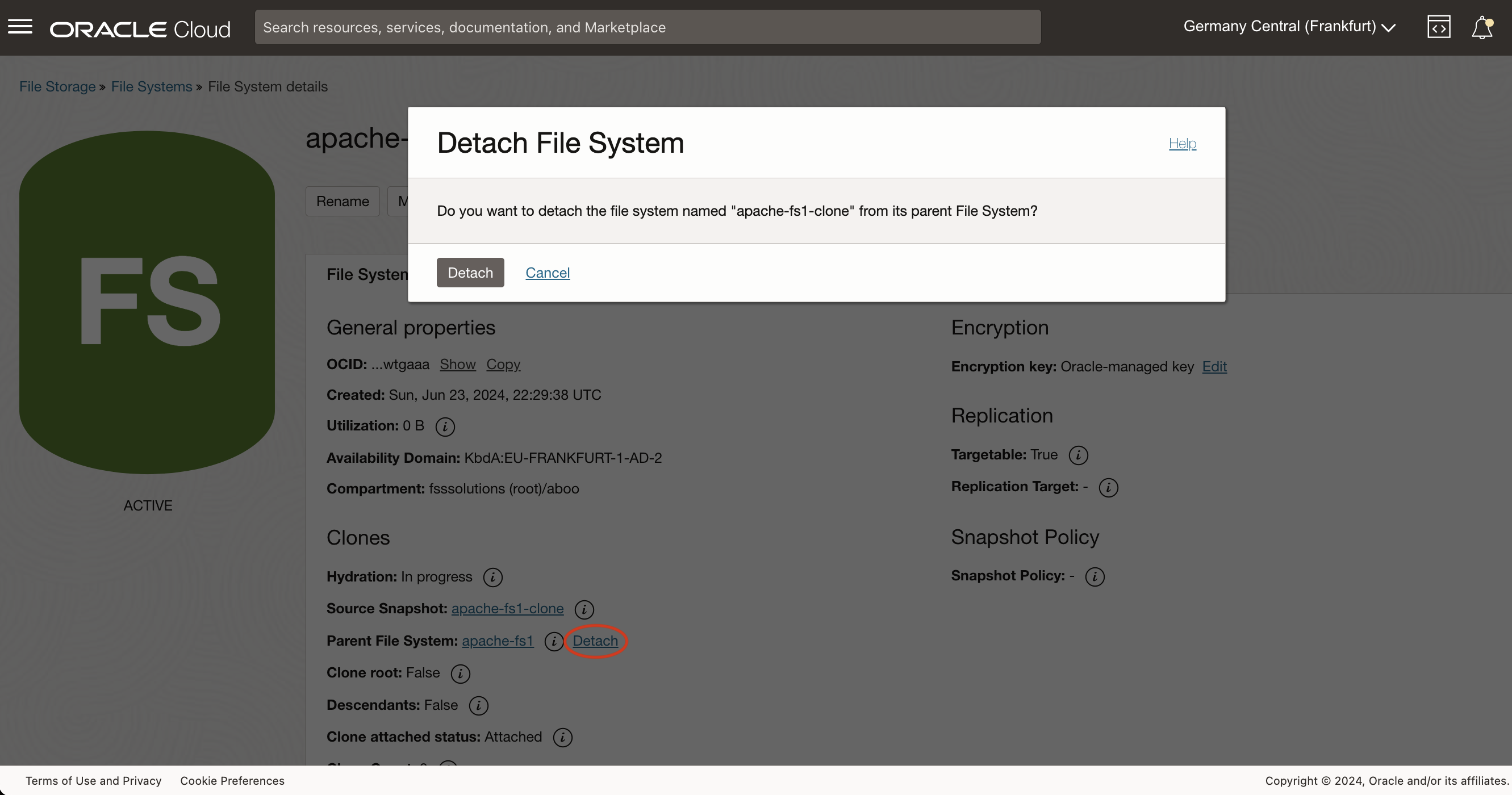Image resolution: width=1512 pixels, height=795 pixels.
Task: Cancel the Detach File System dialog
Action: (547, 273)
